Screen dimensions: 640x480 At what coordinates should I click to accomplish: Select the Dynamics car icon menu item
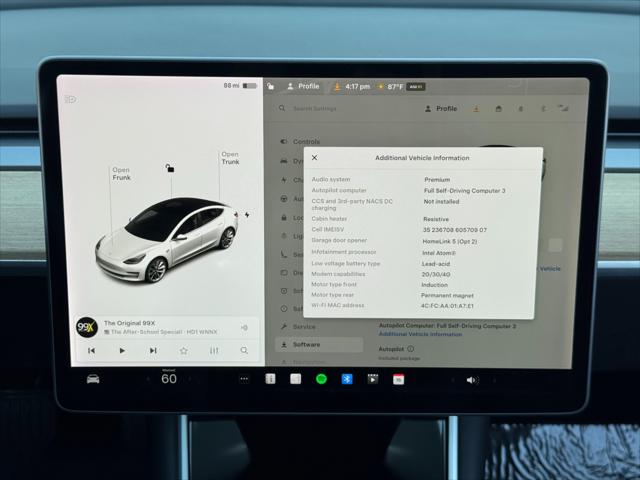[284, 161]
